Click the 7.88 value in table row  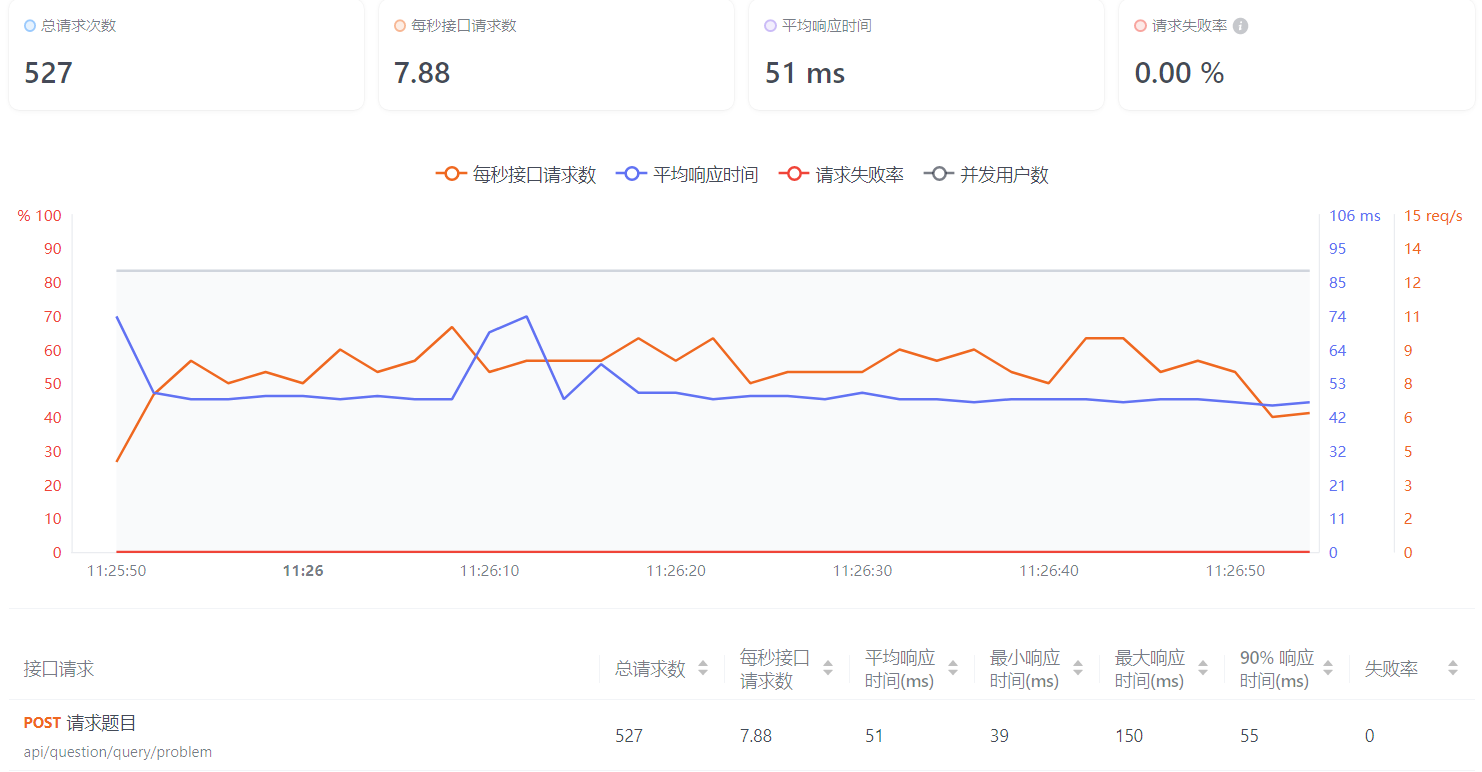(756, 736)
